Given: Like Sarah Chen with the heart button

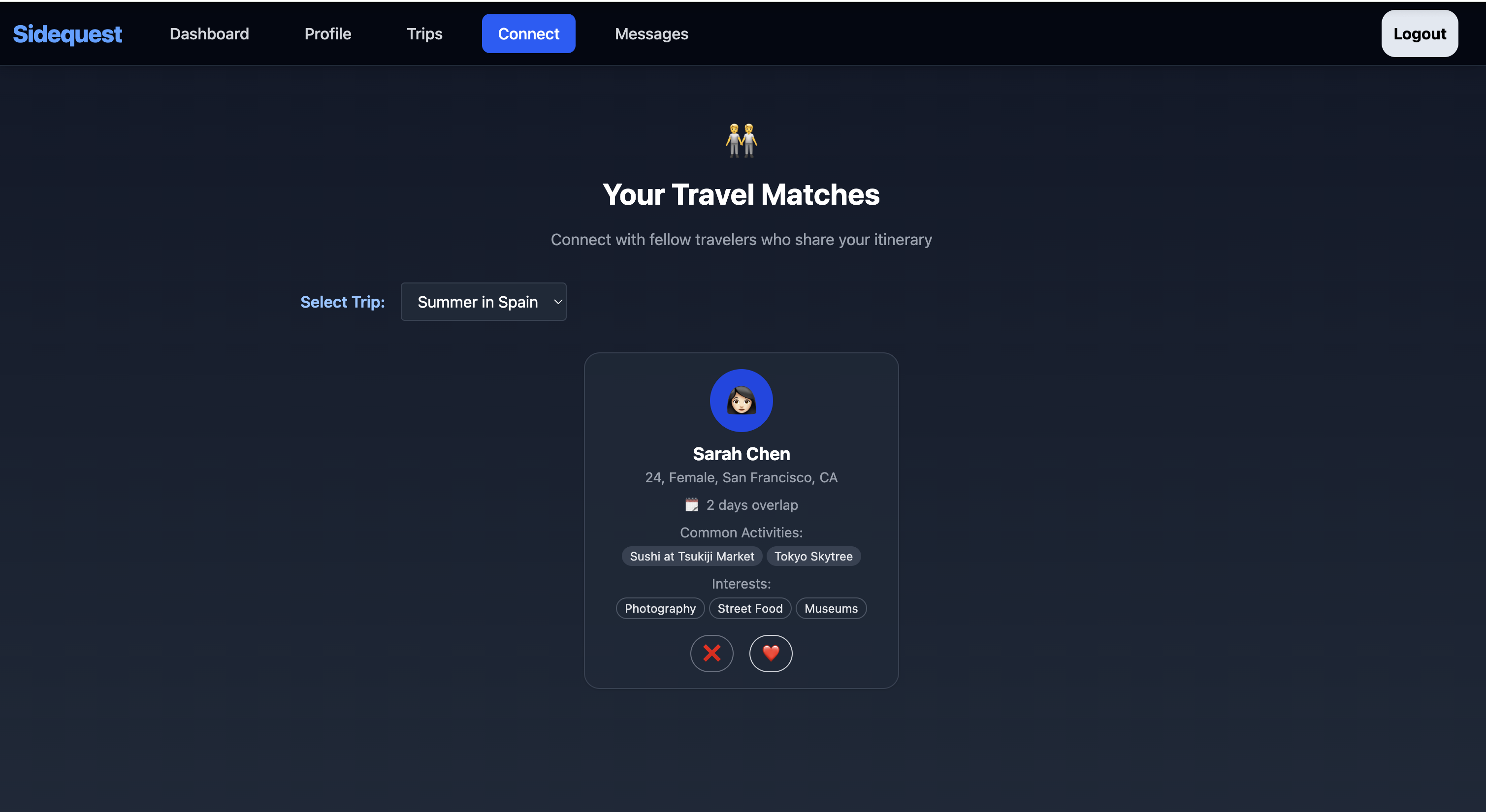Looking at the screenshot, I should point(771,654).
